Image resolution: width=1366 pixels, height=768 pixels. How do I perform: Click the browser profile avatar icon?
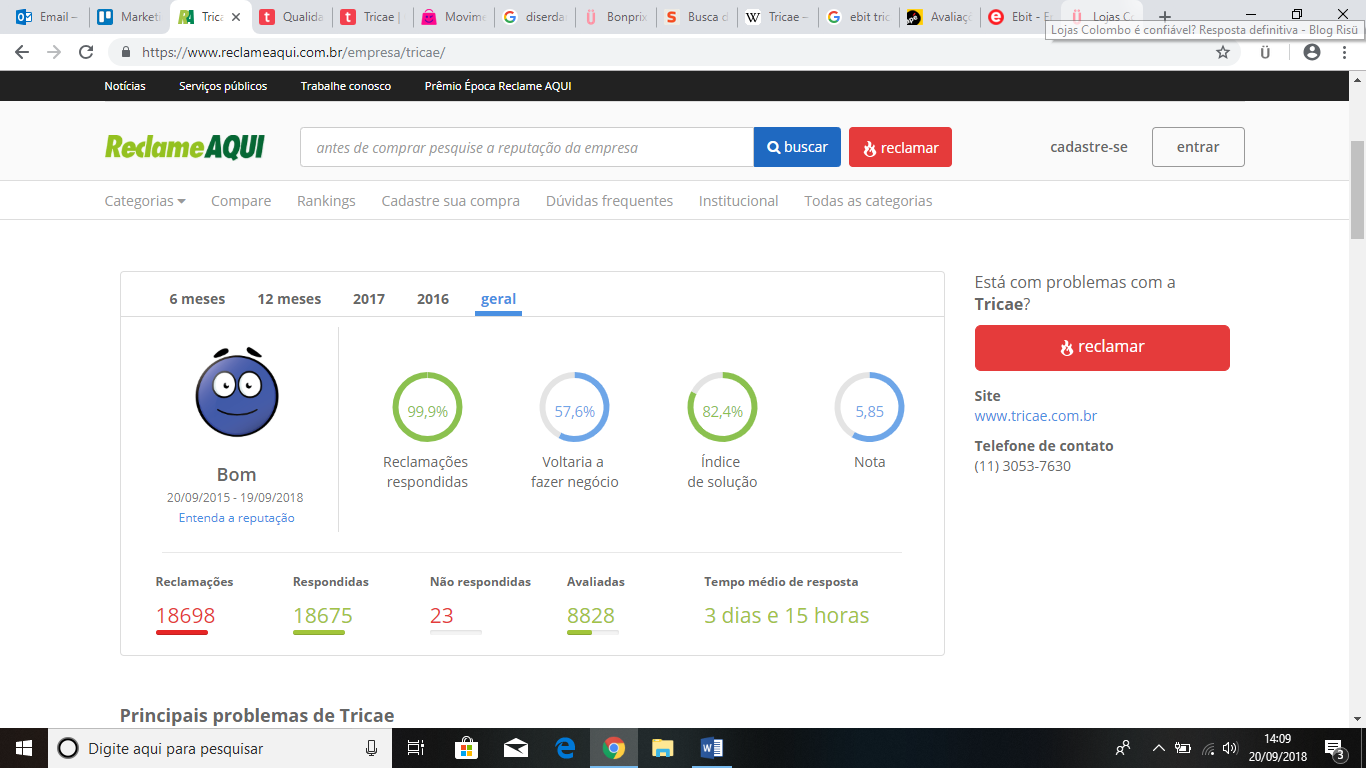pos(1312,52)
